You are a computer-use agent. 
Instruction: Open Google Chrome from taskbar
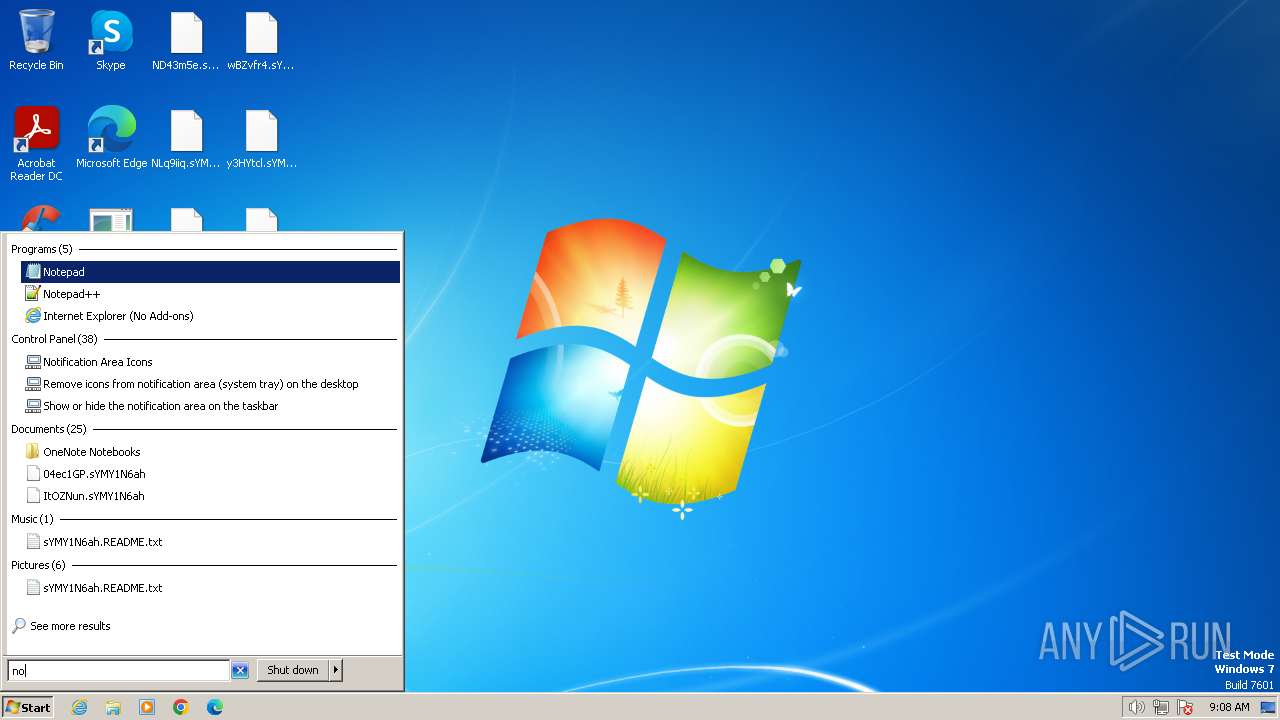[181, 707]
